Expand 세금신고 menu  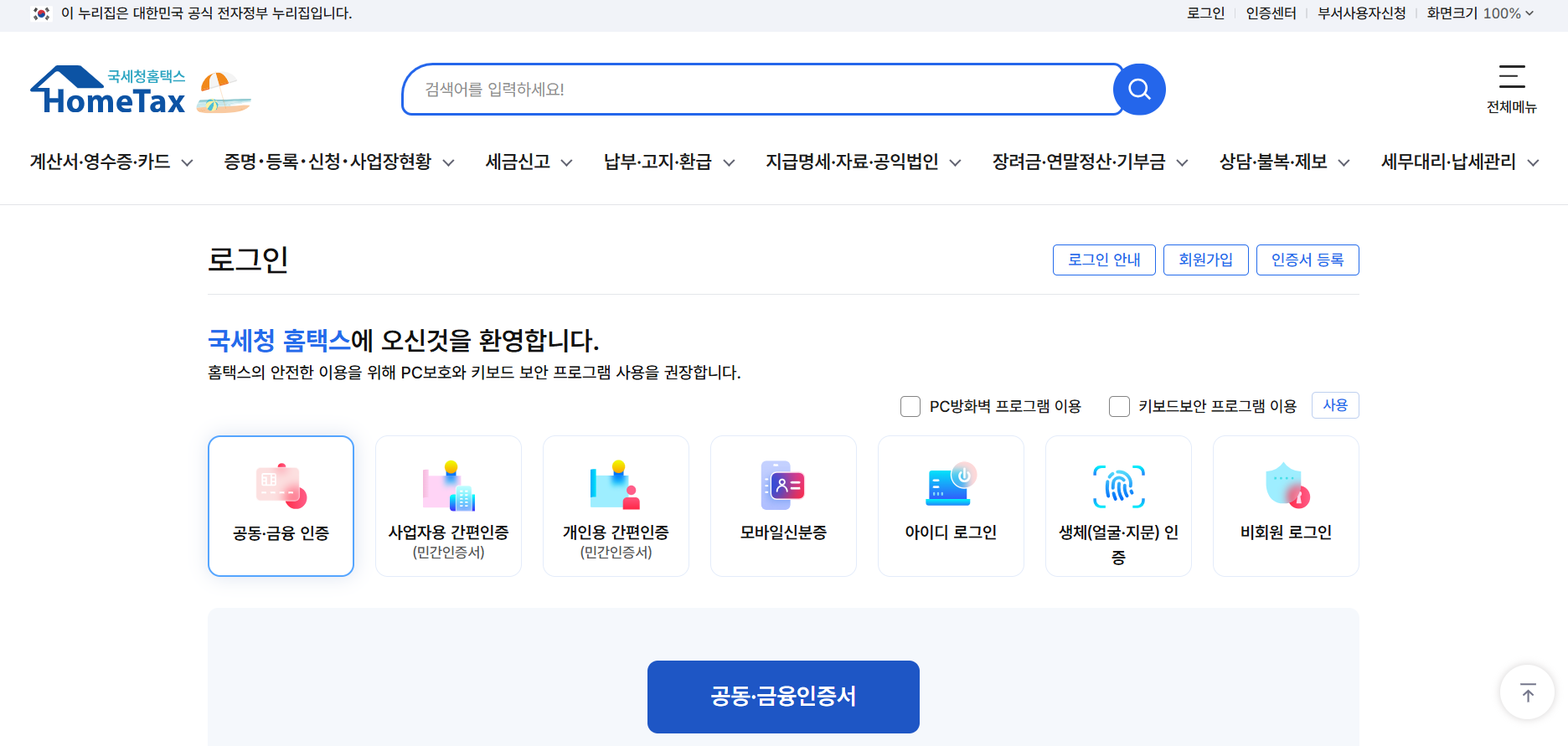(529, 162)
